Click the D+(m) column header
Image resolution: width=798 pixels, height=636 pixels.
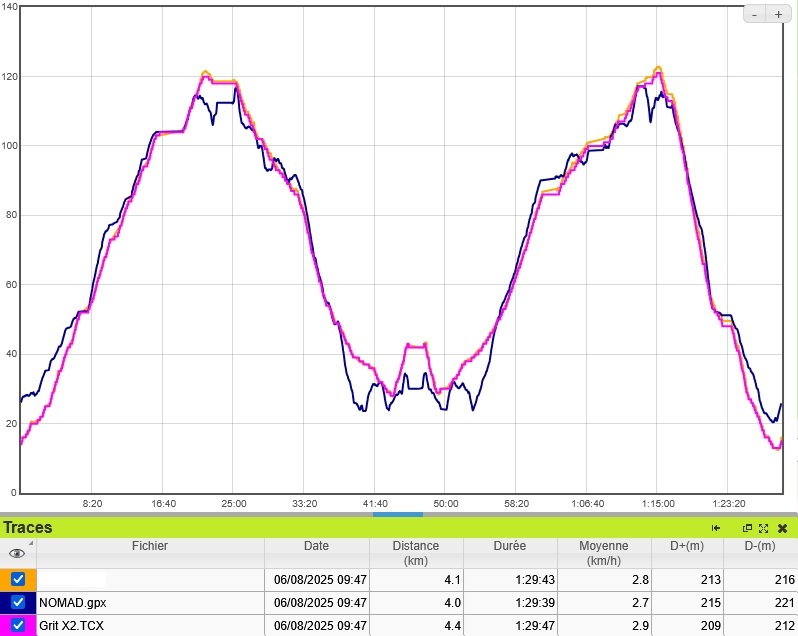click(x=690, y=547)
